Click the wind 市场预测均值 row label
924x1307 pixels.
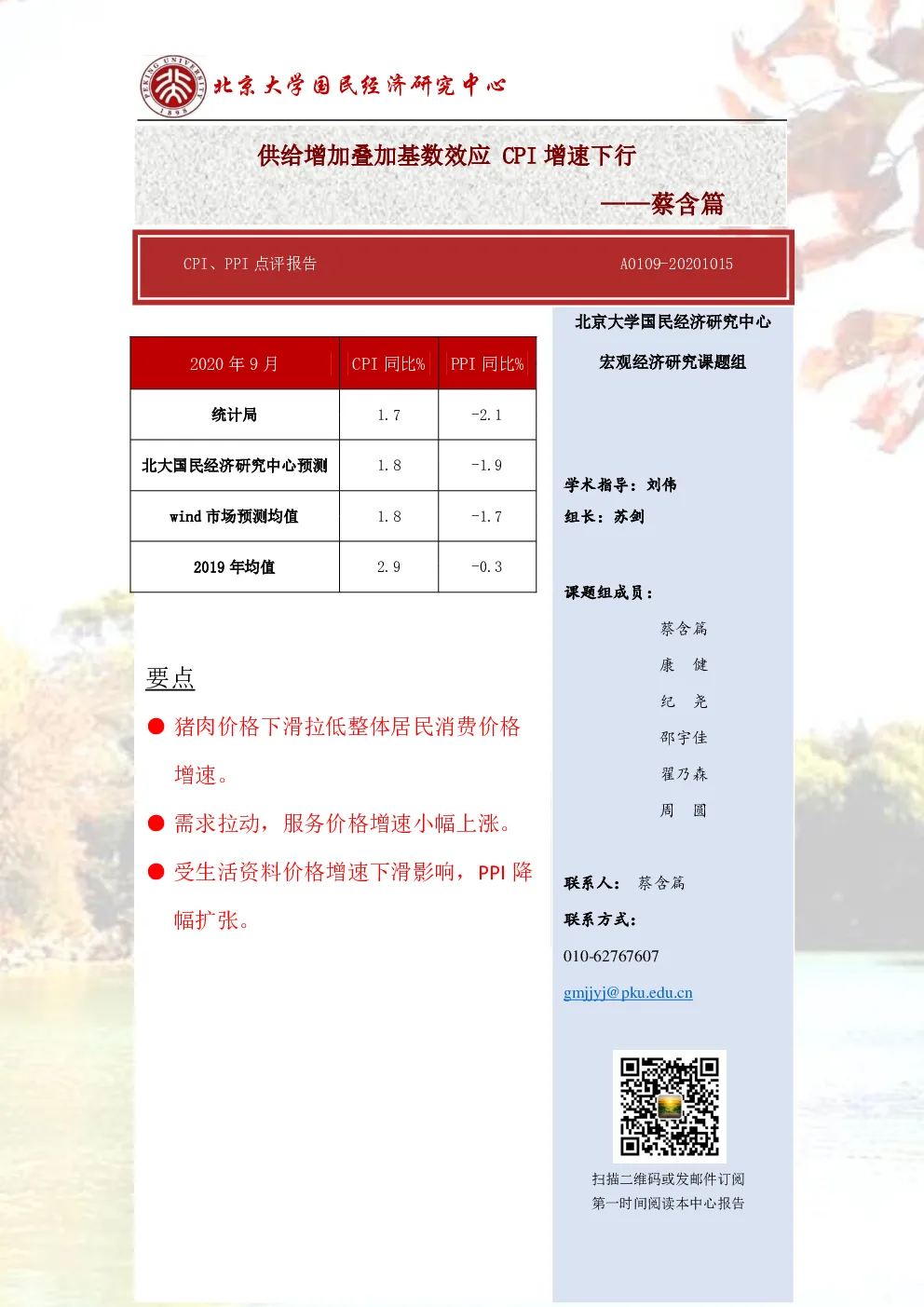coord(235,516)
